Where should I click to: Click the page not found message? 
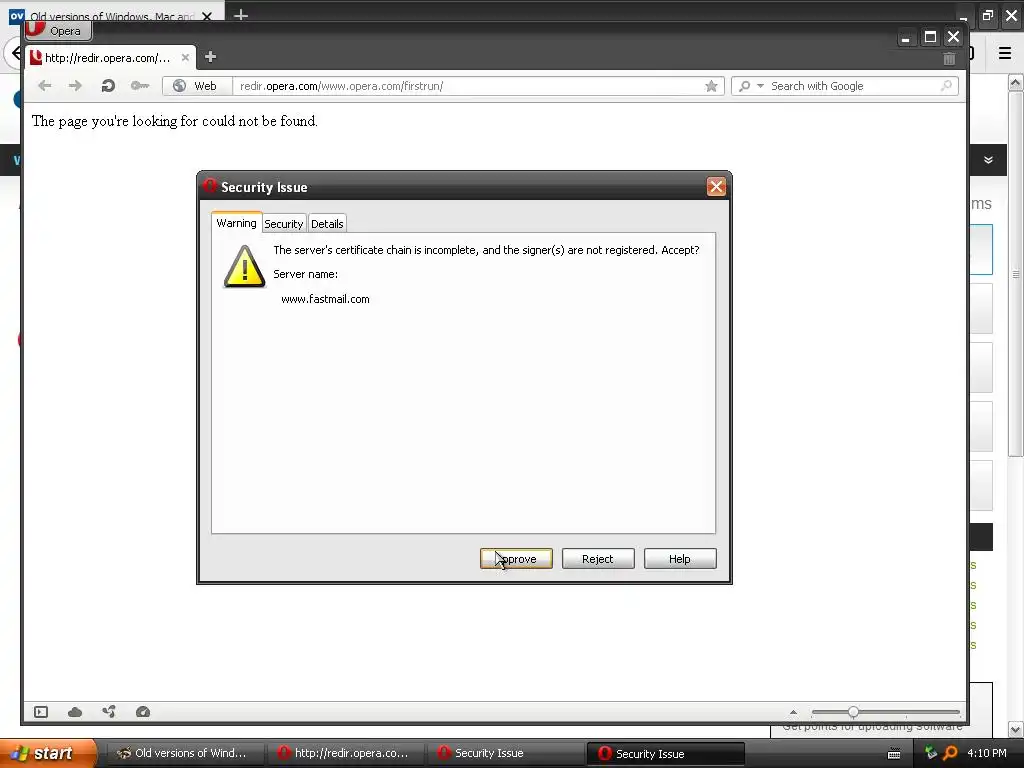point(174,121)
